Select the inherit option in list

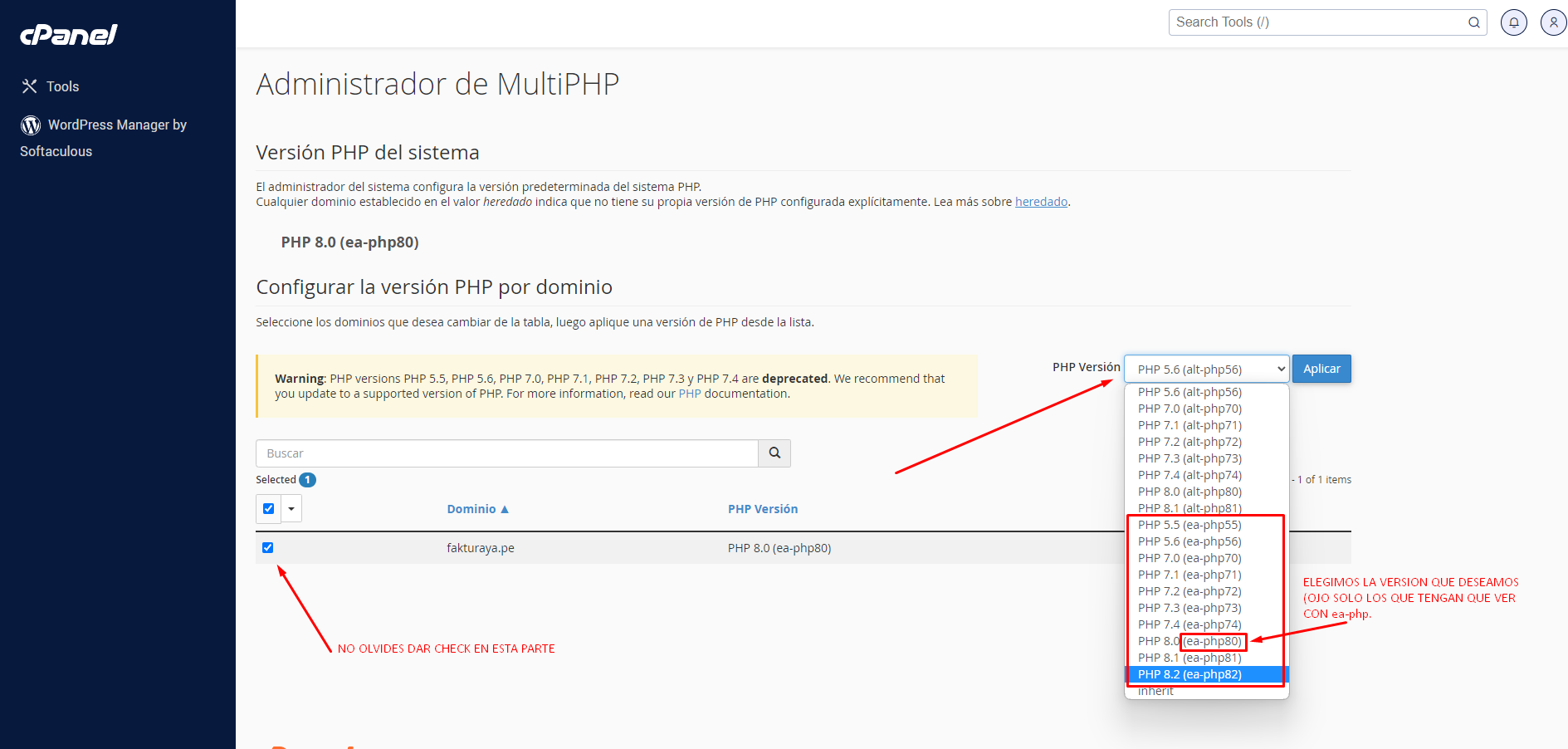tap(1155, 691)
